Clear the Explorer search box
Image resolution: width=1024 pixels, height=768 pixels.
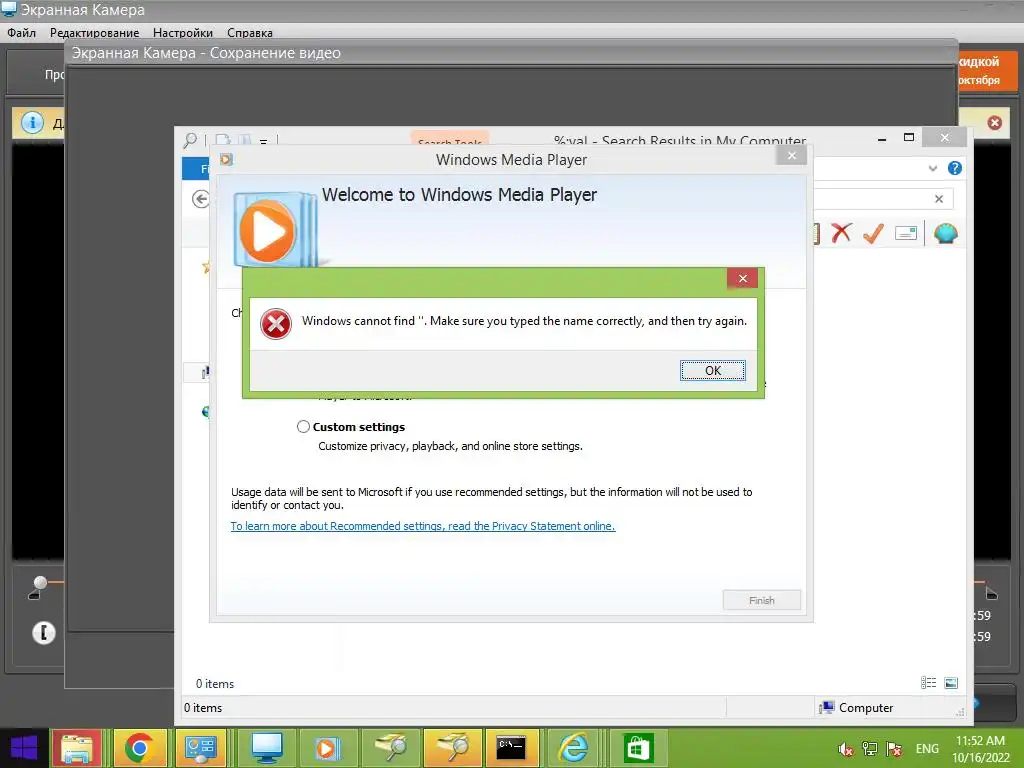(938, 199)
